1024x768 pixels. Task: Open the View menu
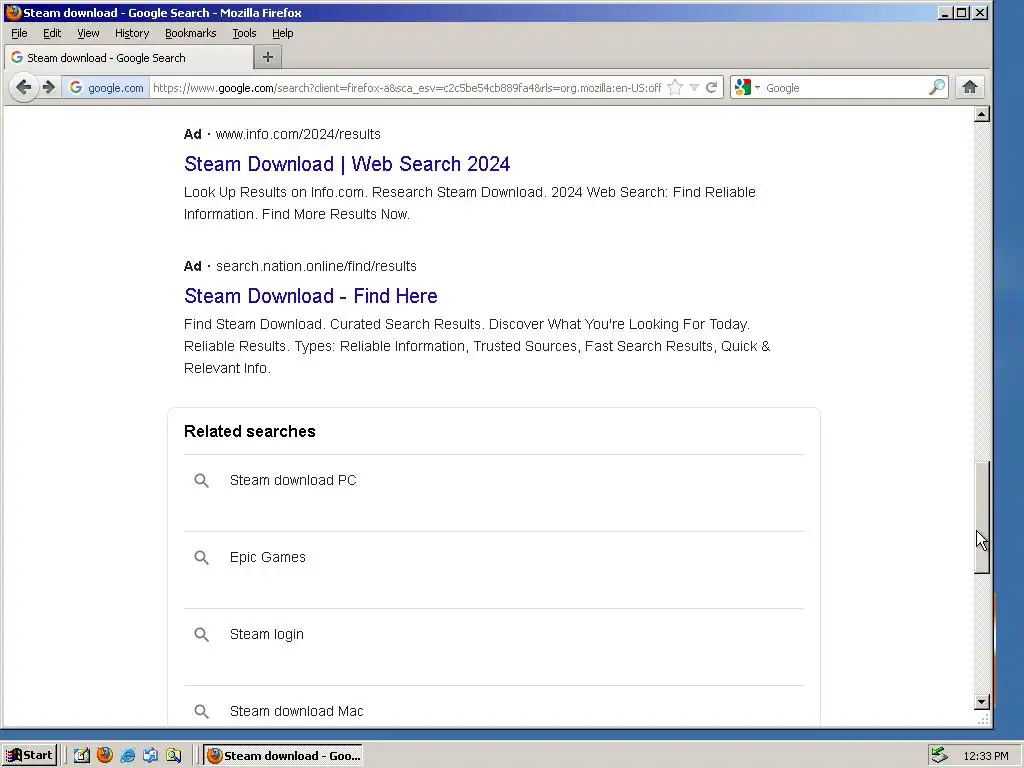(88, 33)
